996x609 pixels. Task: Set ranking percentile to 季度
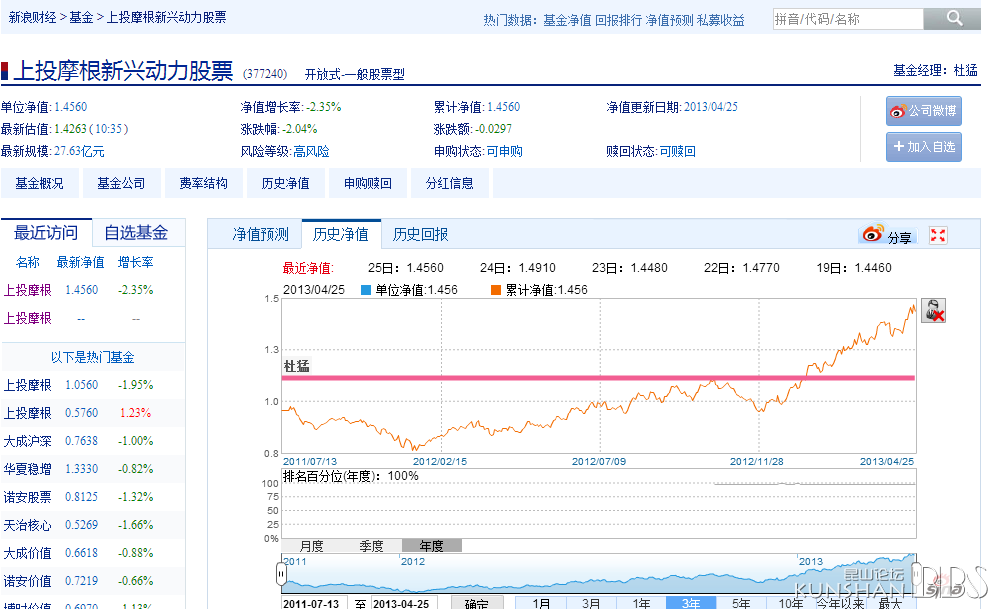[x=372, y=545]
